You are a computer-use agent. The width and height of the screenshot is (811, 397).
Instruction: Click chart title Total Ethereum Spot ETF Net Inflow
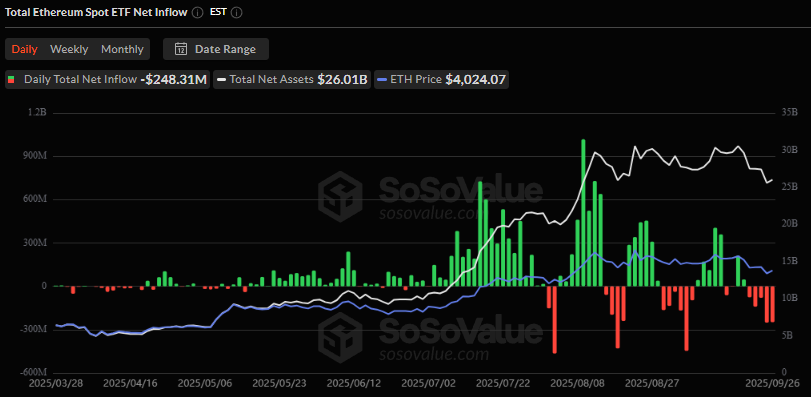point(96,13)
